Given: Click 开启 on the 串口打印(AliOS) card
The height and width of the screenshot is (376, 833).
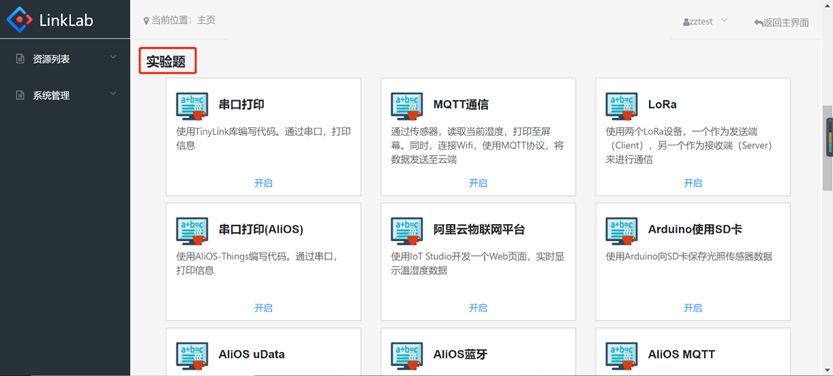Looking at the screenshot, I should click(x=264, y=308).
